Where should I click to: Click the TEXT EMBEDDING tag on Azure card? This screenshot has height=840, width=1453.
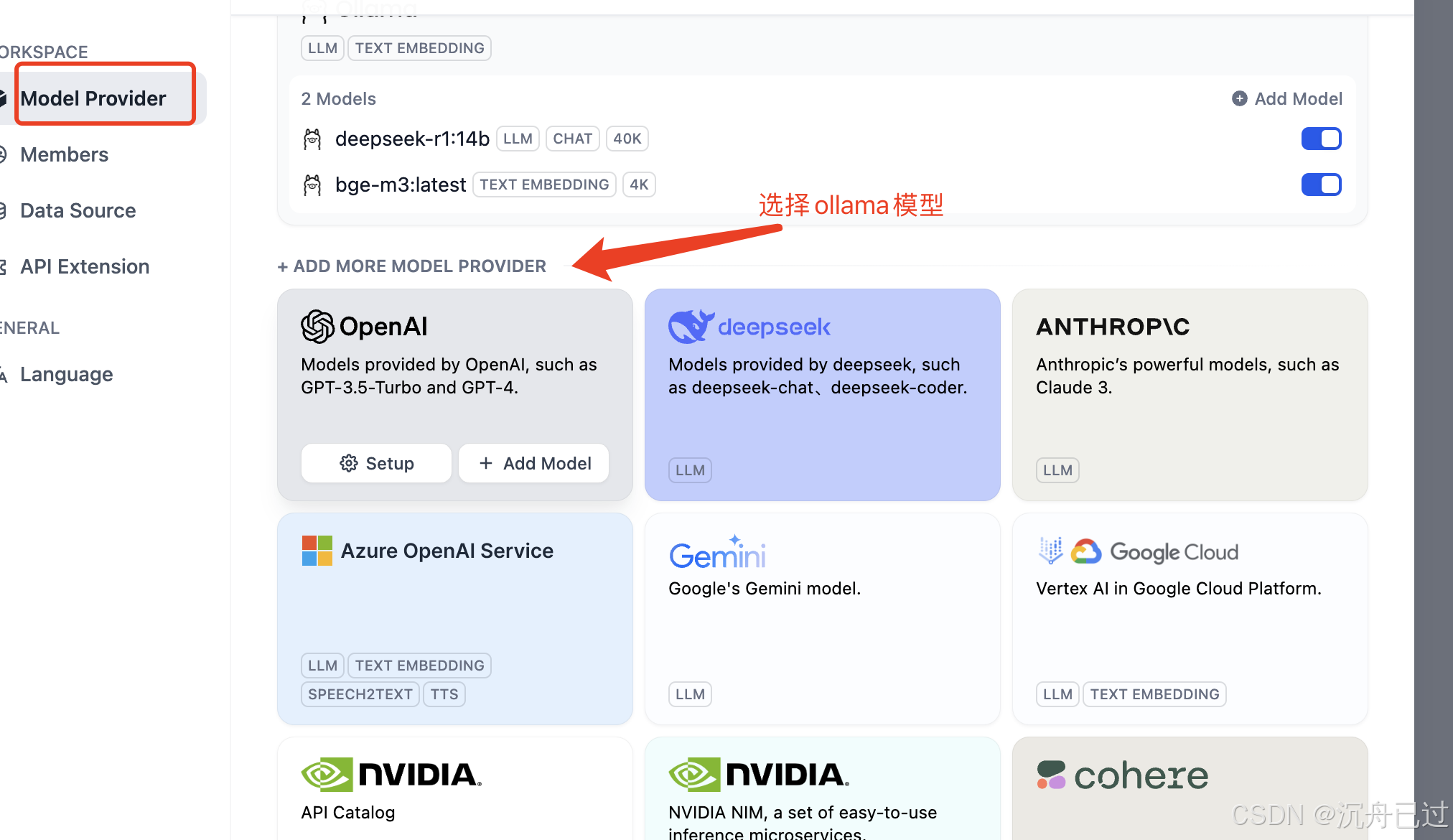click(x=419, y=666)
